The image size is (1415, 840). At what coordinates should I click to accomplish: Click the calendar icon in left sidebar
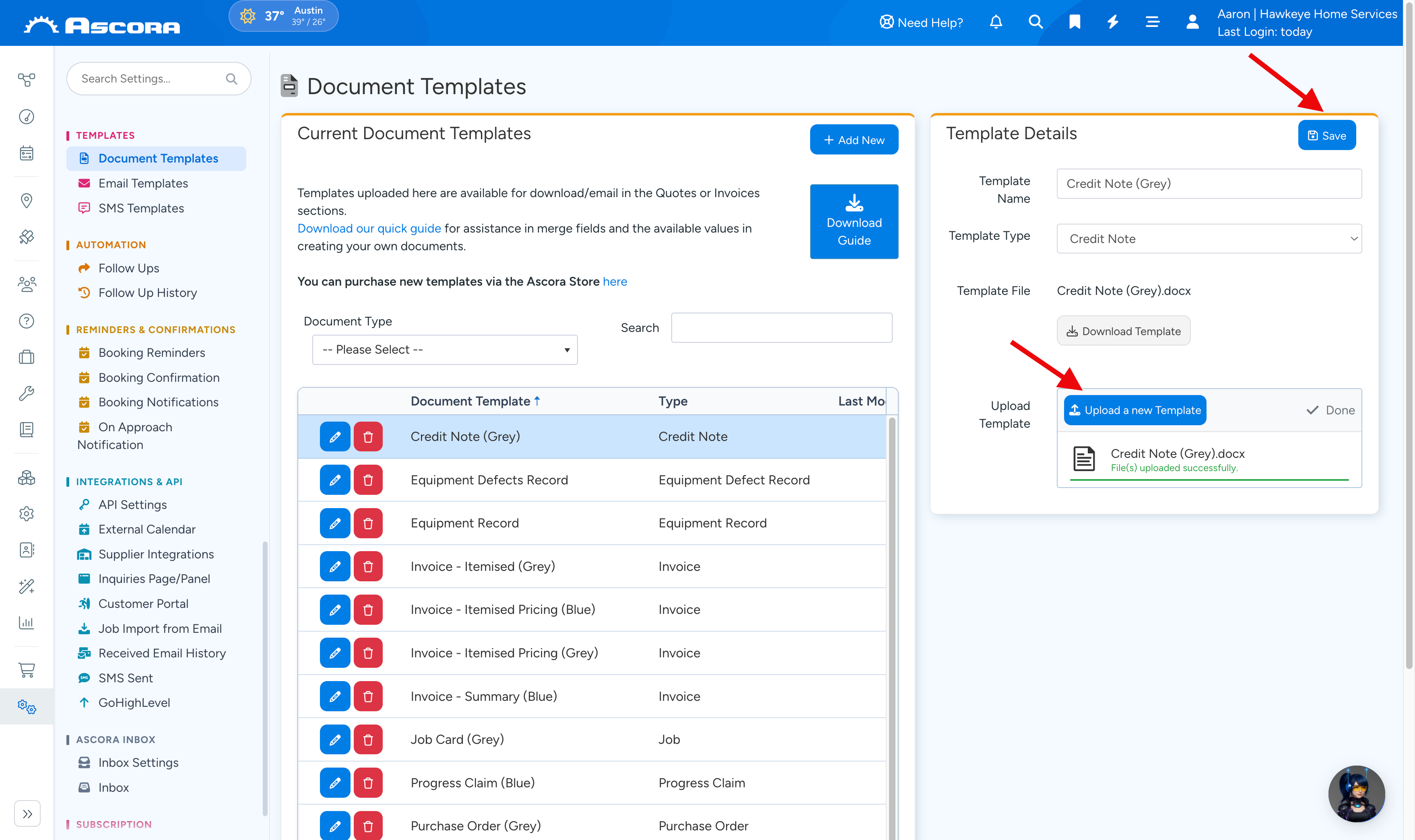pyautogui.click(x=27, y=153)
